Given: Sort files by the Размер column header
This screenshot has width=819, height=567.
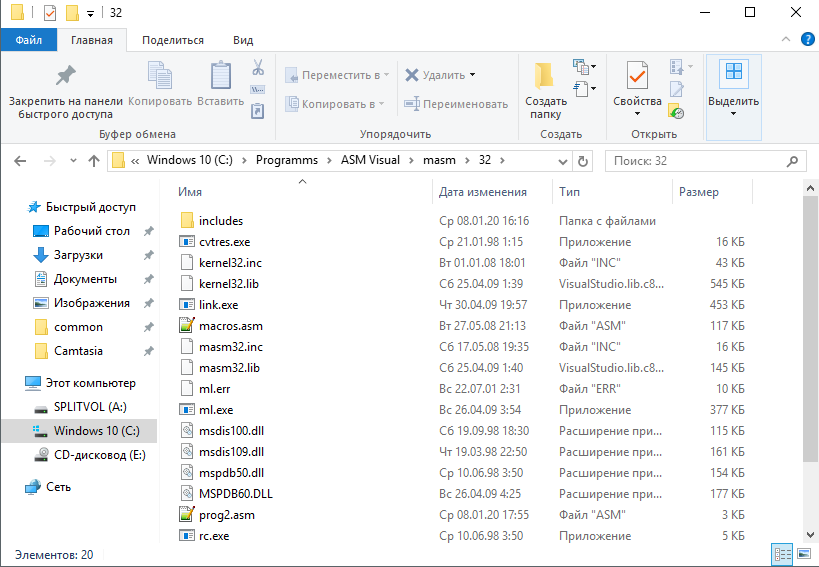Looking at the screenshot, I should pos(698,192).
